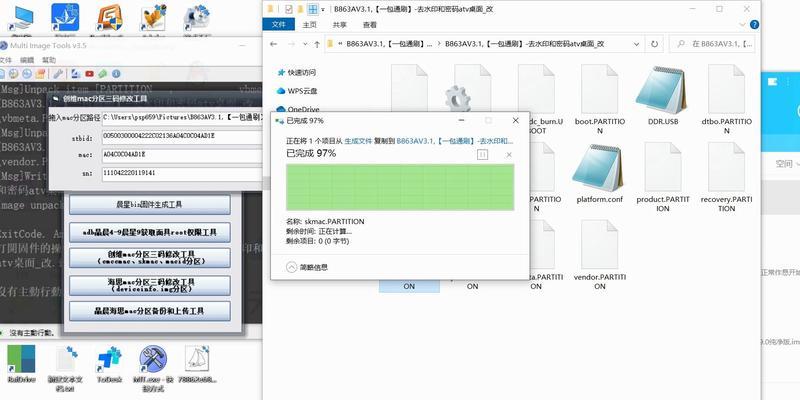The height and width of the screenshot is (400, 800).
Task: Click the Explorer search box
Action: coord(713,44)
